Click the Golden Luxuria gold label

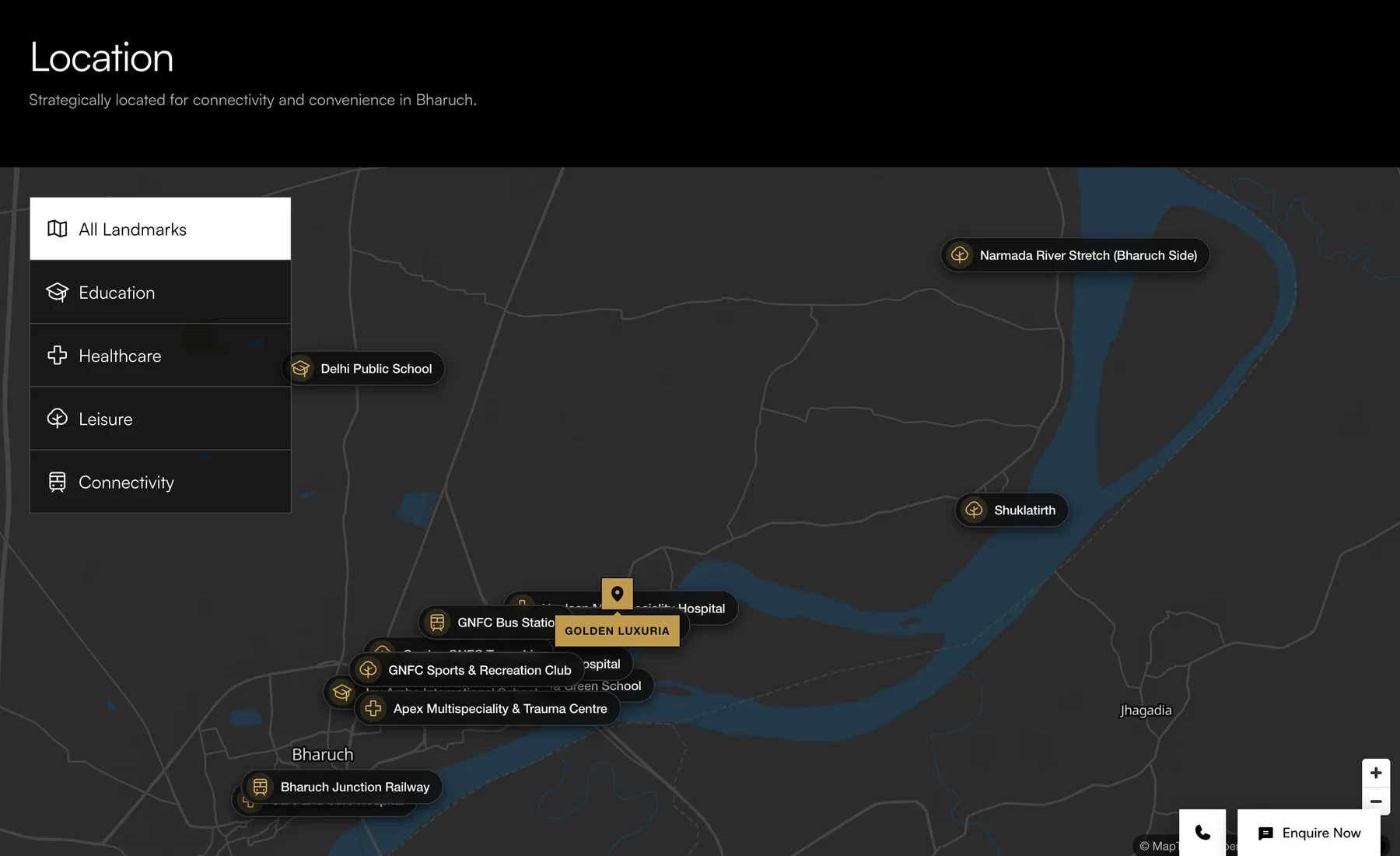point(618,631)
